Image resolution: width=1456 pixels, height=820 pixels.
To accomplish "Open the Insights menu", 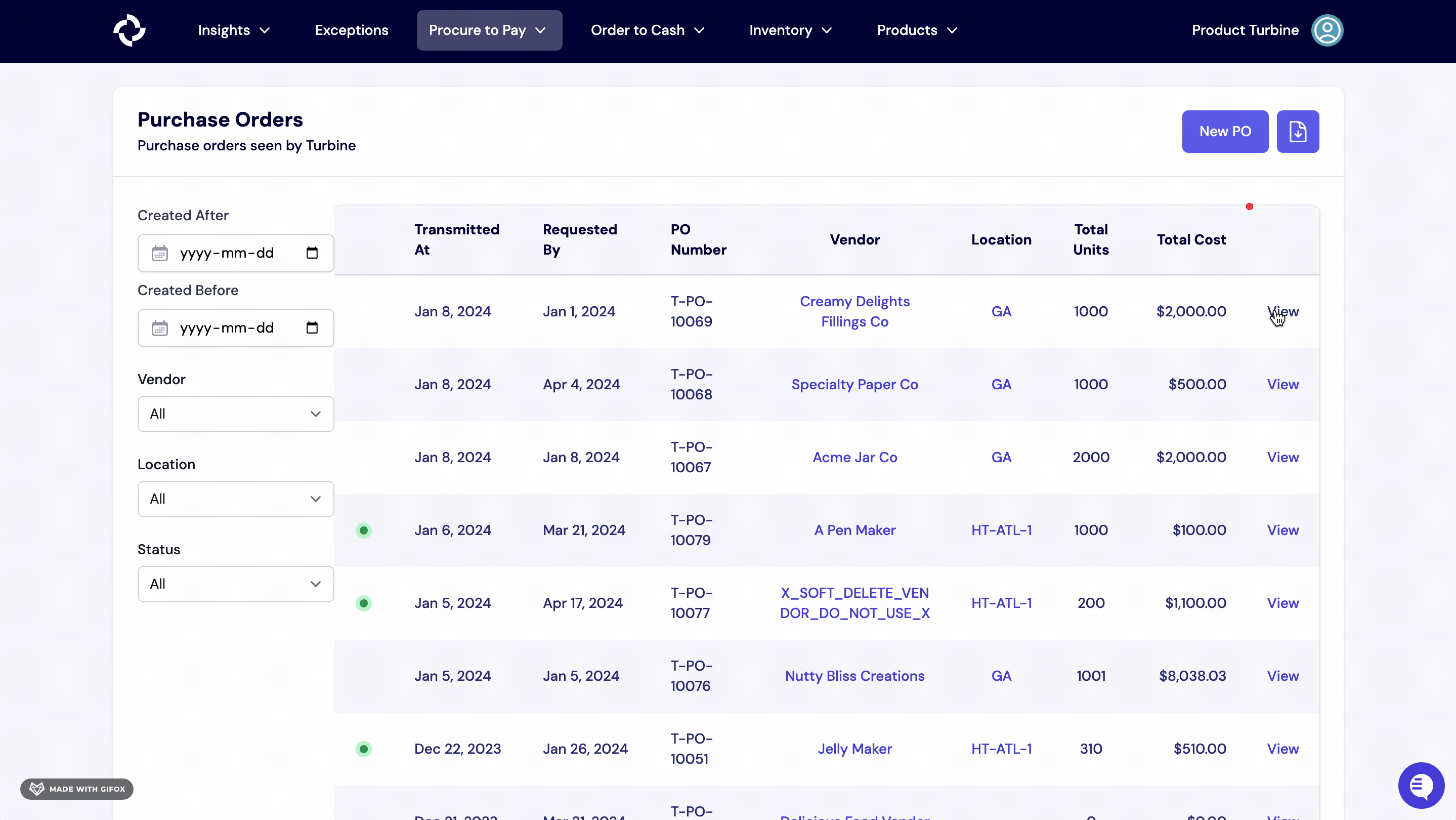I will pyautogui.click(x=233, y=30).
